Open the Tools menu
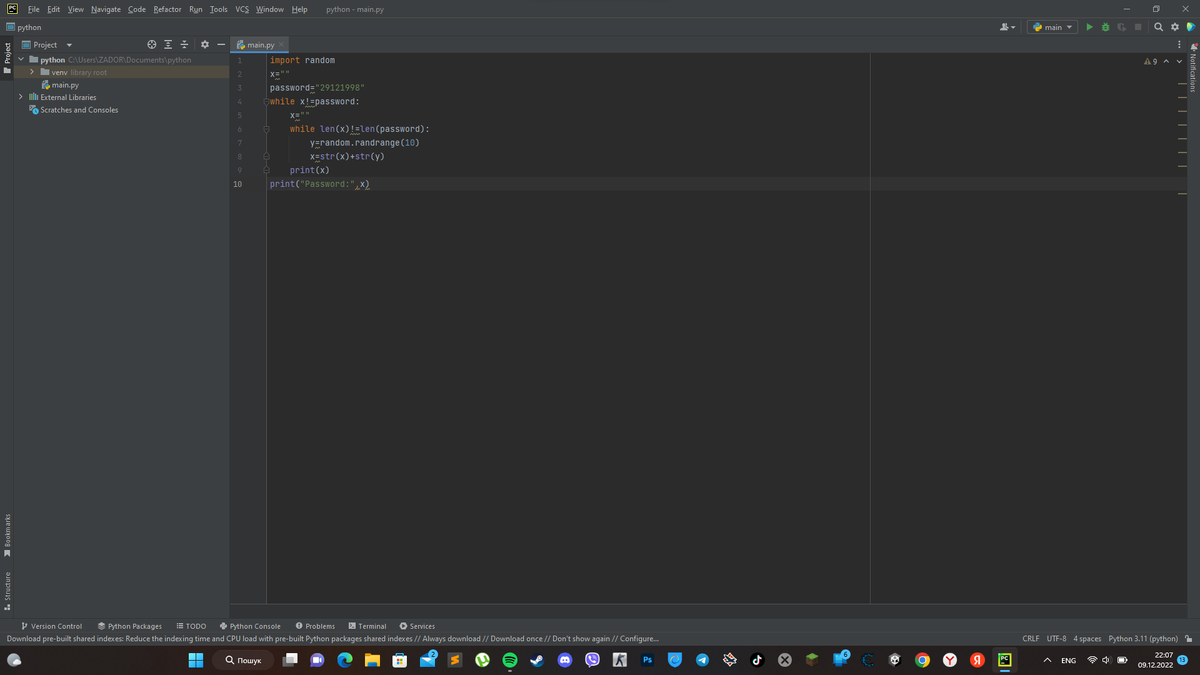Viewport: 1200px width, 675px height. pos(218,9)
